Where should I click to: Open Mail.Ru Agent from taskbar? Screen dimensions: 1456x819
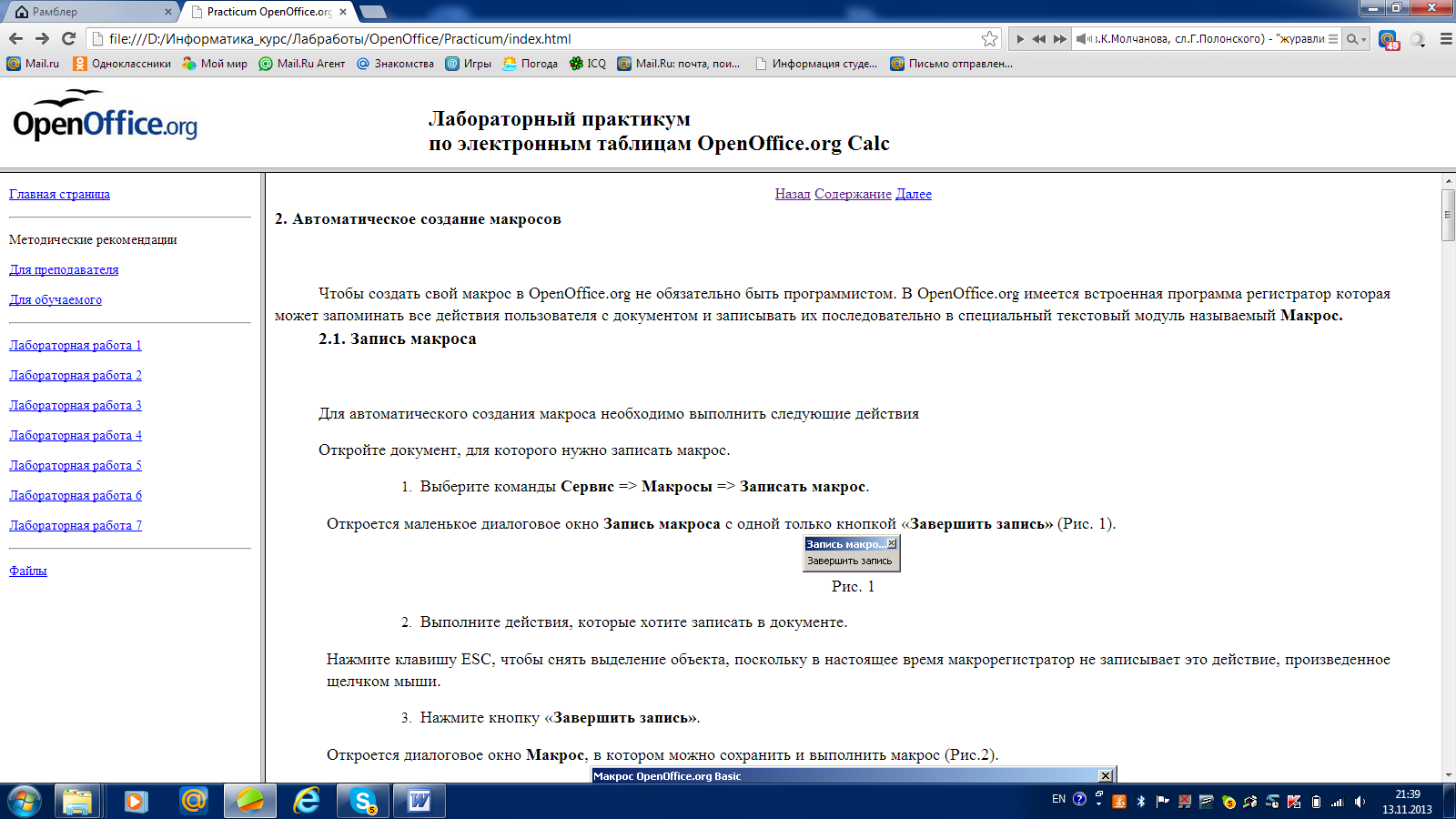tap(193, 801)
